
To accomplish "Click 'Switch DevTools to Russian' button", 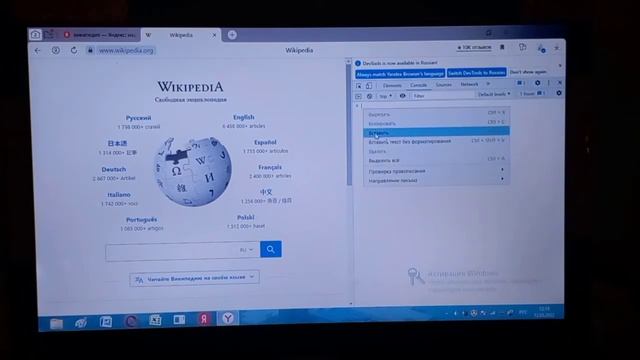I will [476, 73].
